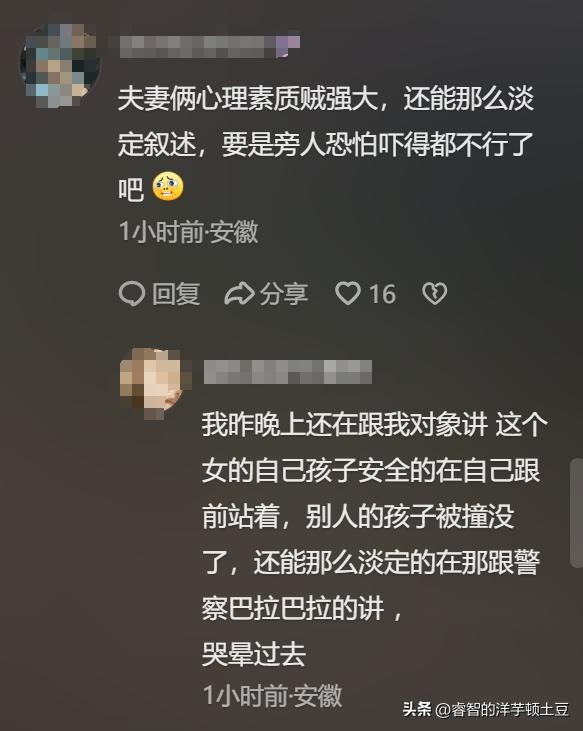583x731 pixels.
Task: Click the @睿智的洋芋顿土豆 watermark
Action: click(x=502, y=710)
